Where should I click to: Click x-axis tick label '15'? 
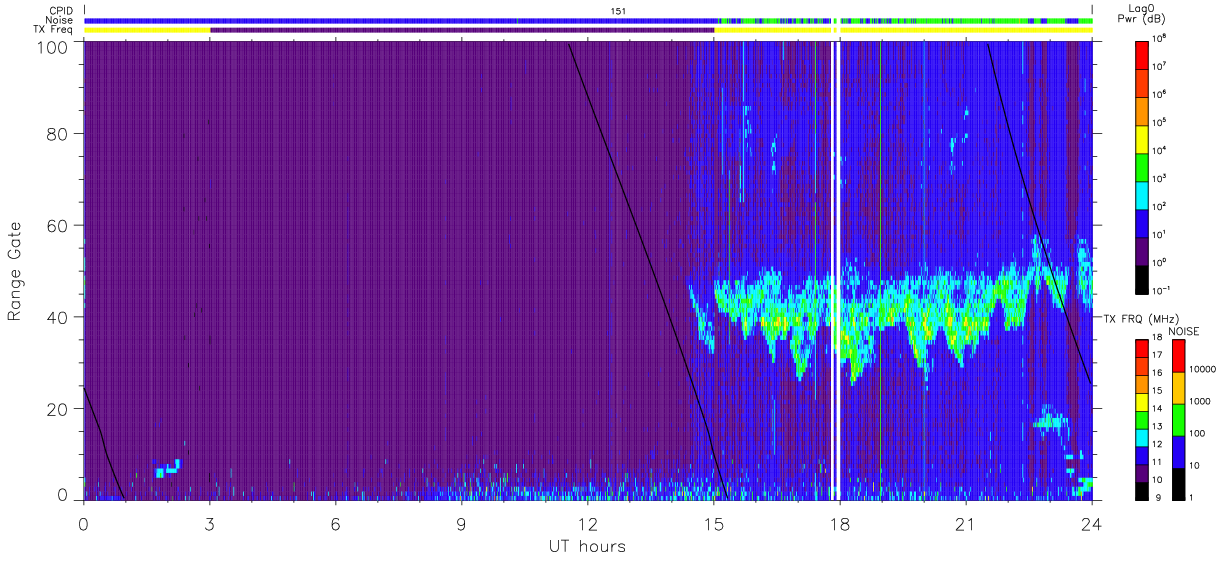click(x=713, y=524)
